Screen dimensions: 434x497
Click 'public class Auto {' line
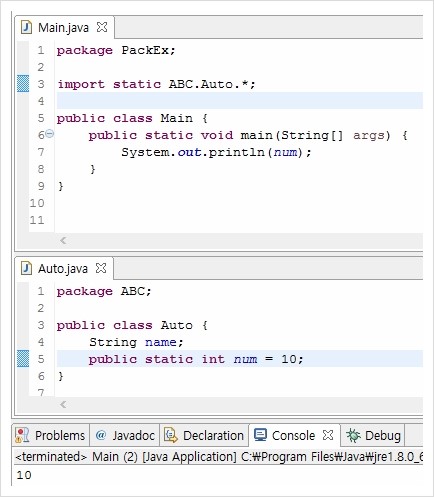tap(132, 325)
